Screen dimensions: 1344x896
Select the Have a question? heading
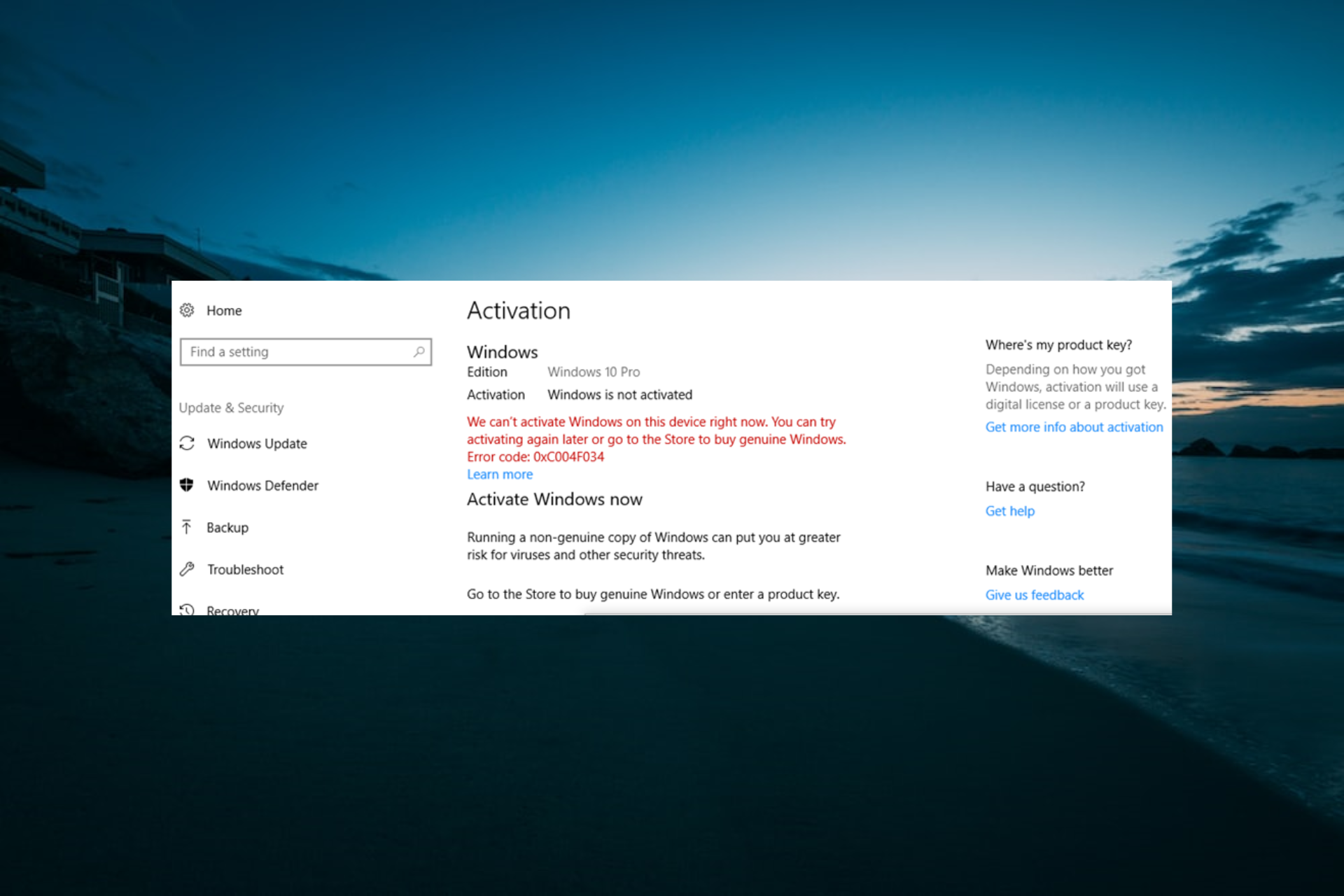pyautogui.click(x=1035, y=486)
